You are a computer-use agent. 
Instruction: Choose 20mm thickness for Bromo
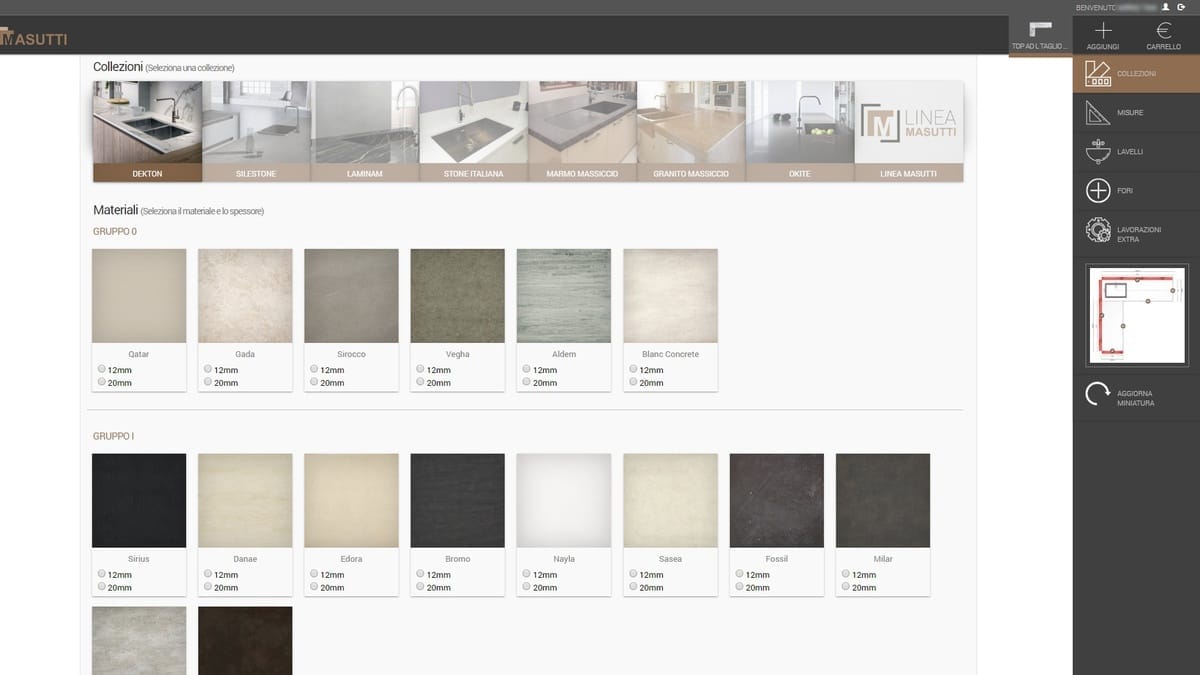[x=421, y=587]
